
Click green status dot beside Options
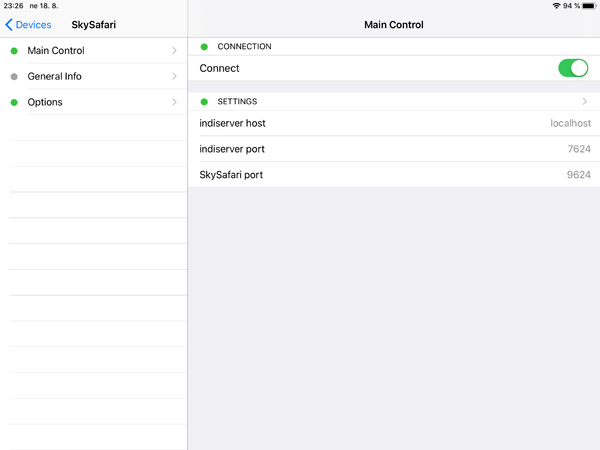(14, 102)
